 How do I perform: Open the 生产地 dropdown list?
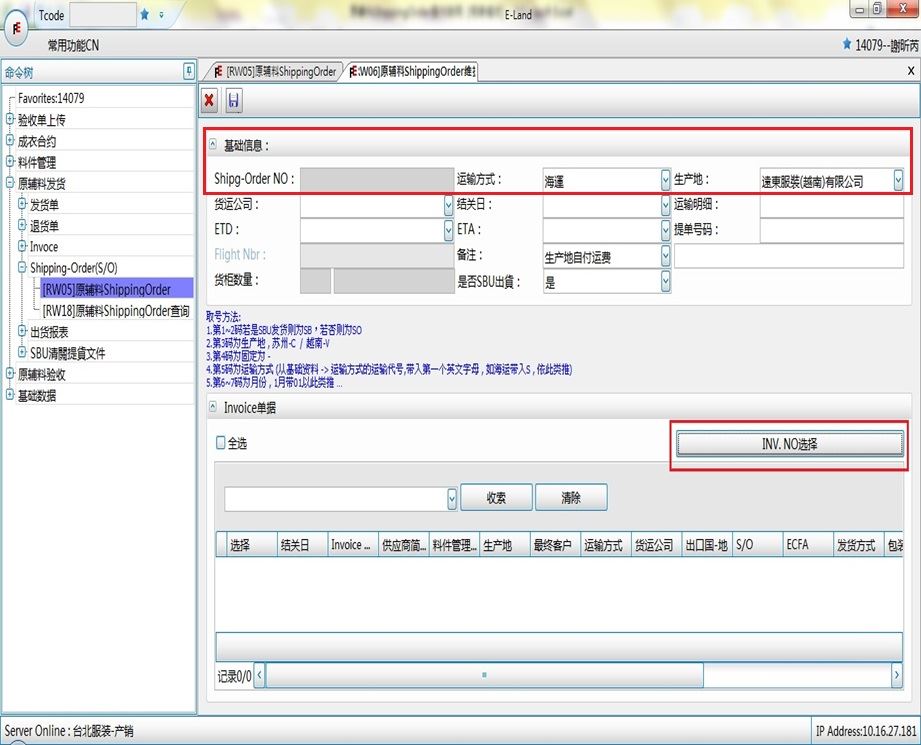[898, 180]
